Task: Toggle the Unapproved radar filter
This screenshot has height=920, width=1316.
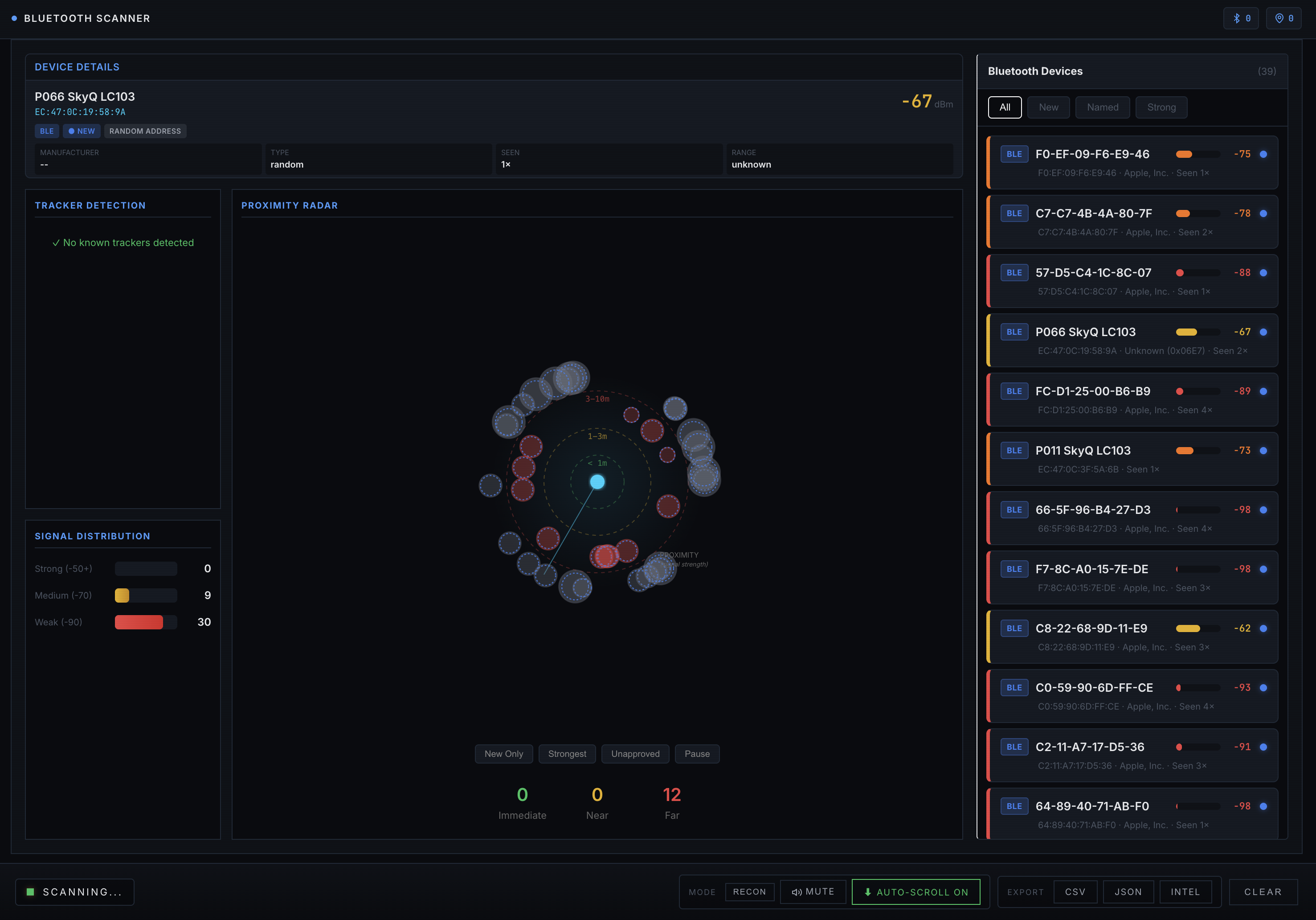Action: point(635,754)
